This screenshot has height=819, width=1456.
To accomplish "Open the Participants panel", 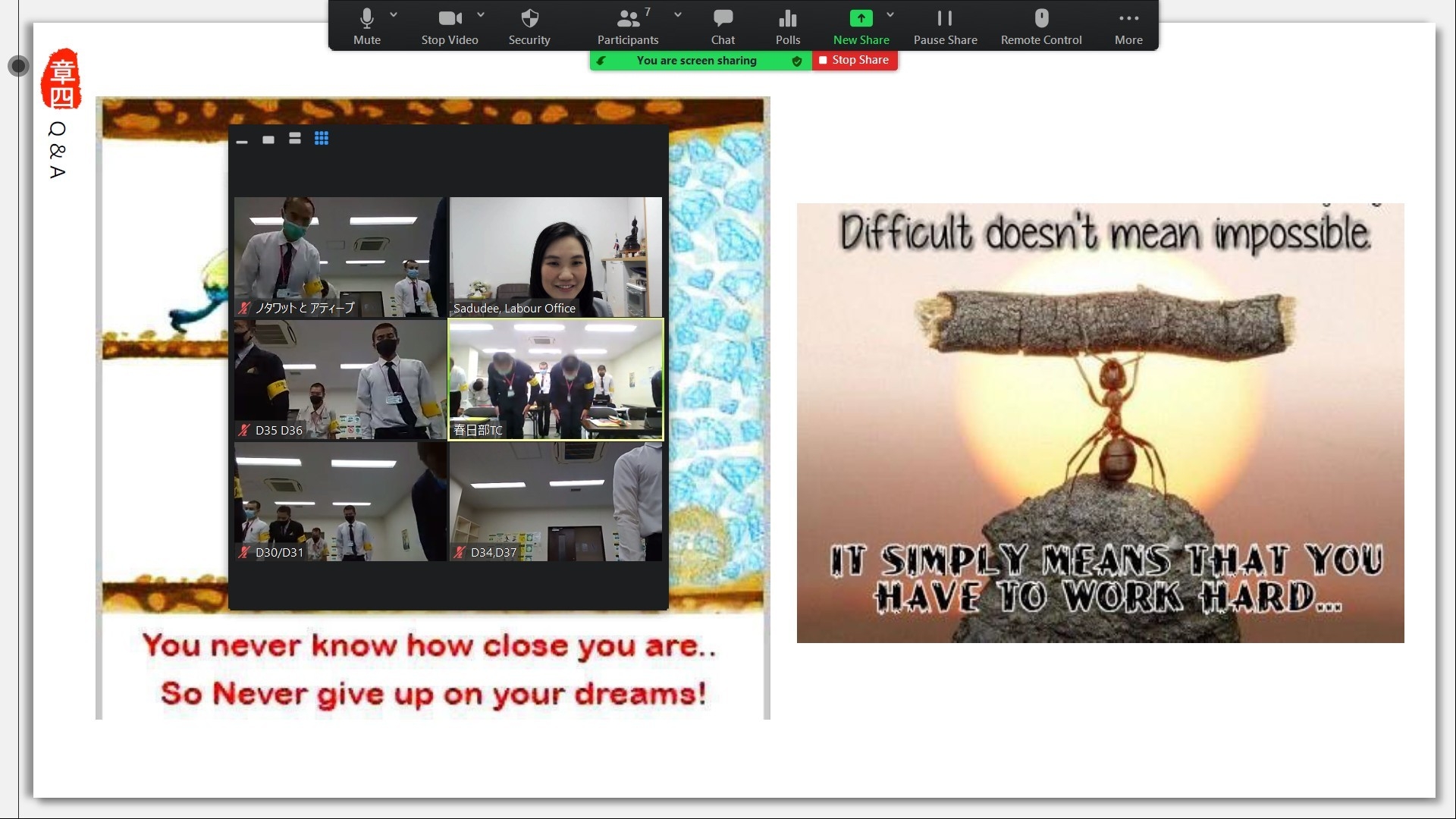I will tap(628, 26).
